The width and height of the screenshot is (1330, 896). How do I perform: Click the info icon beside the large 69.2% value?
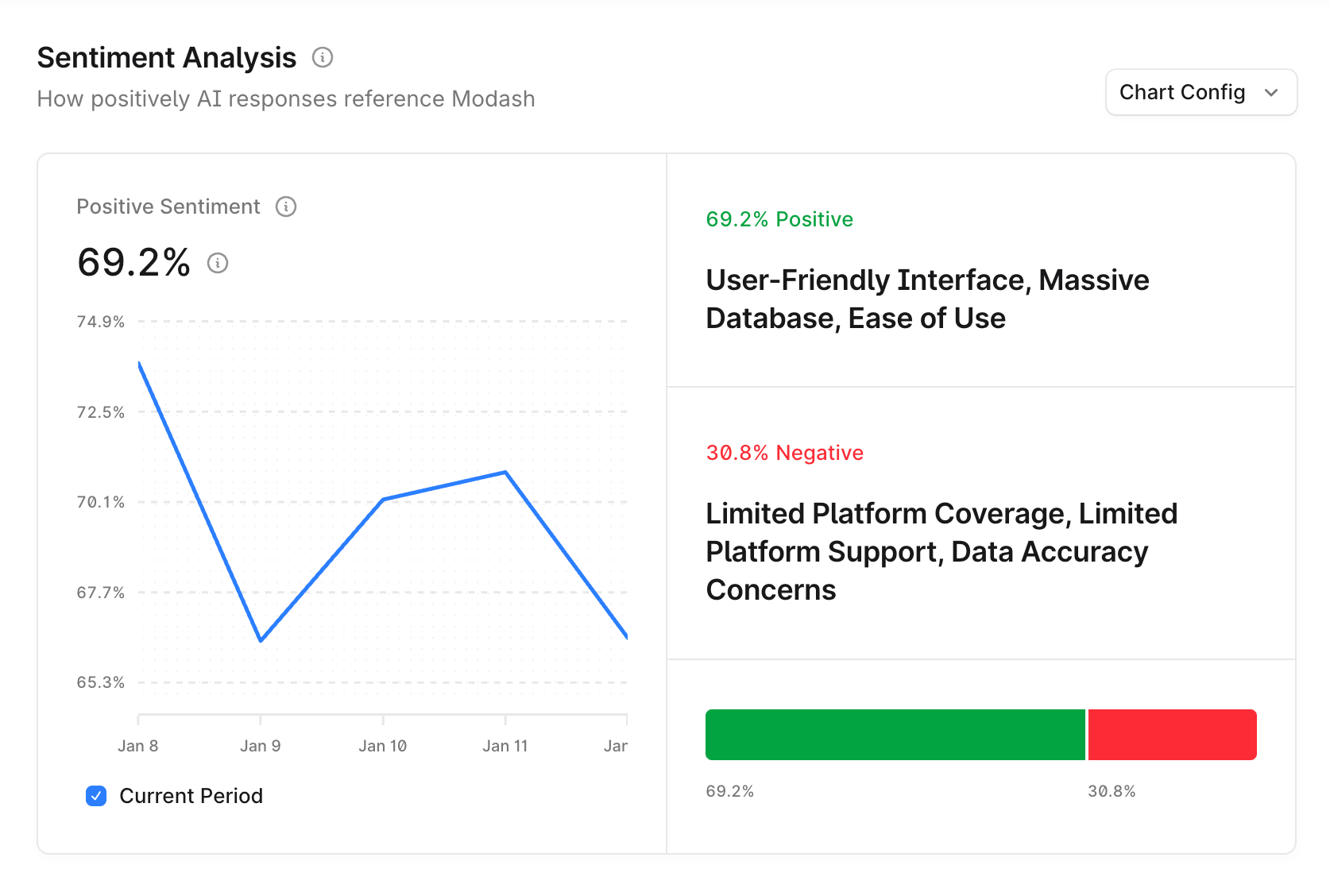pyautogui.click(x=217, y=263)
